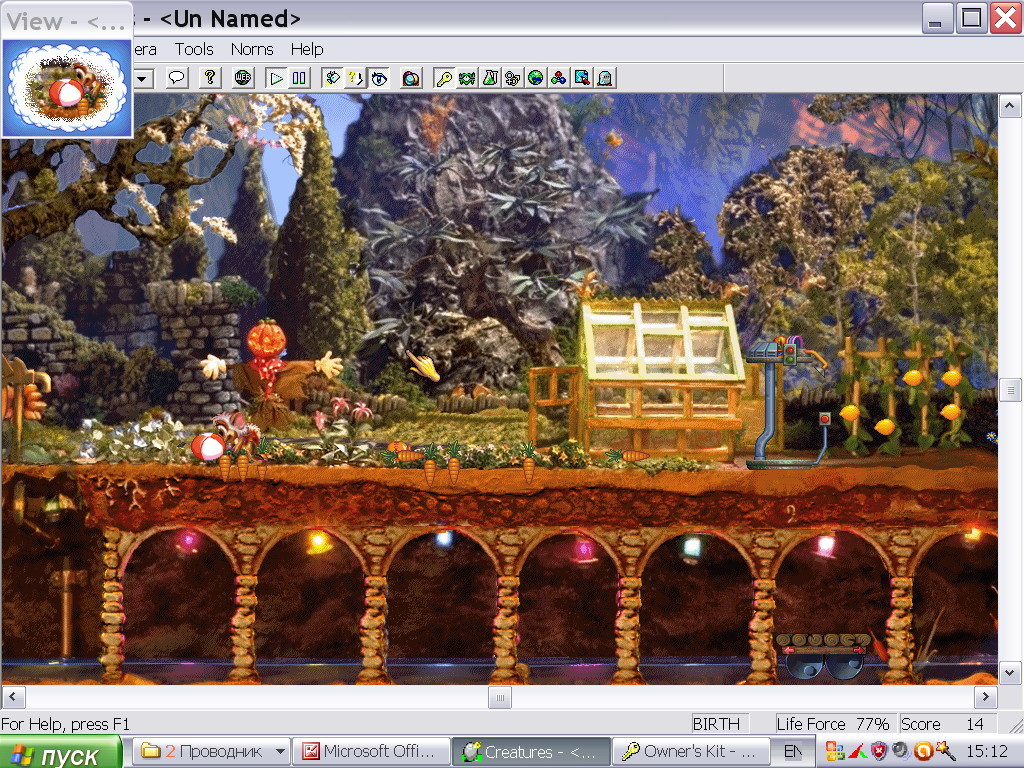Minimize the Creatures window
The image size is (1024, 768).
pos(936,18)
